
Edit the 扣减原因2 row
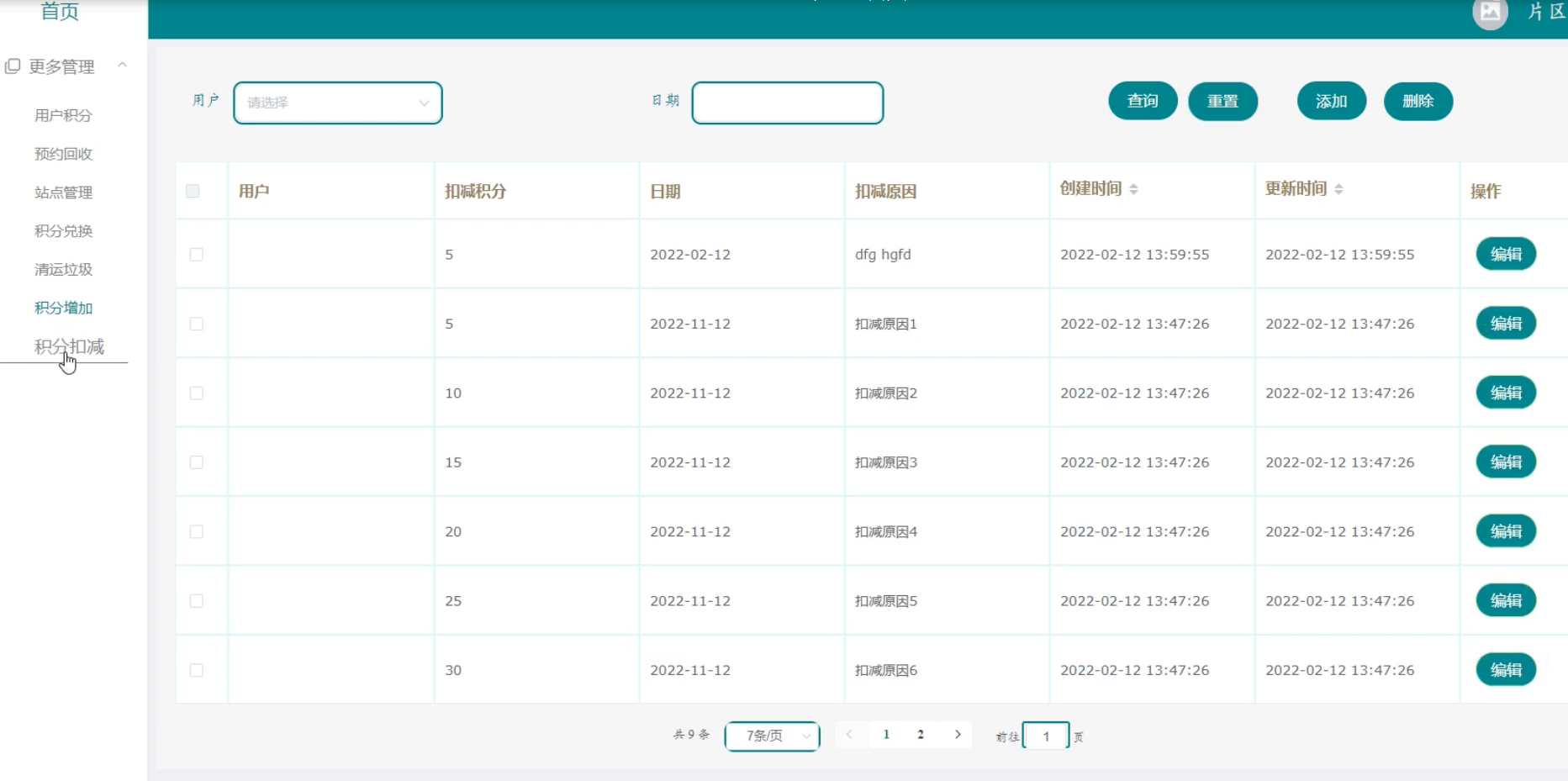pyautogui.click(x=1506, y=393)
